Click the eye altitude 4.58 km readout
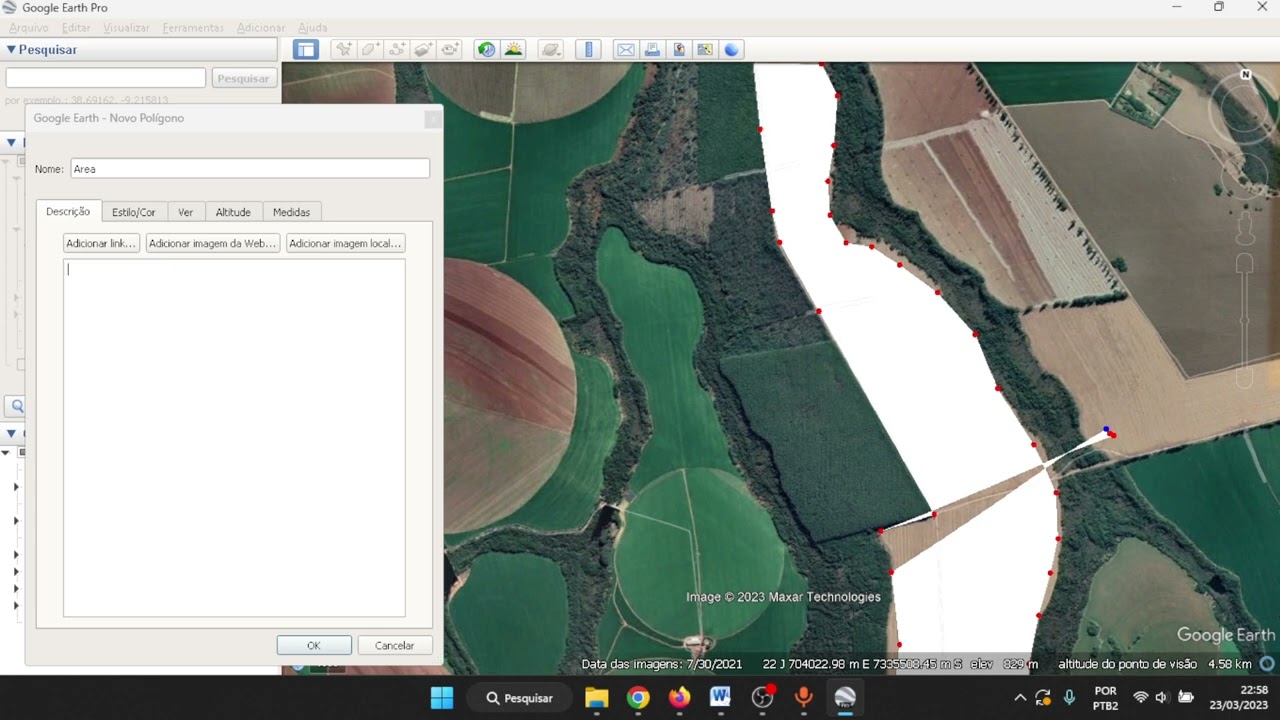The height and width of the screenshot is (720, 1280). (x=1154, y=664)
